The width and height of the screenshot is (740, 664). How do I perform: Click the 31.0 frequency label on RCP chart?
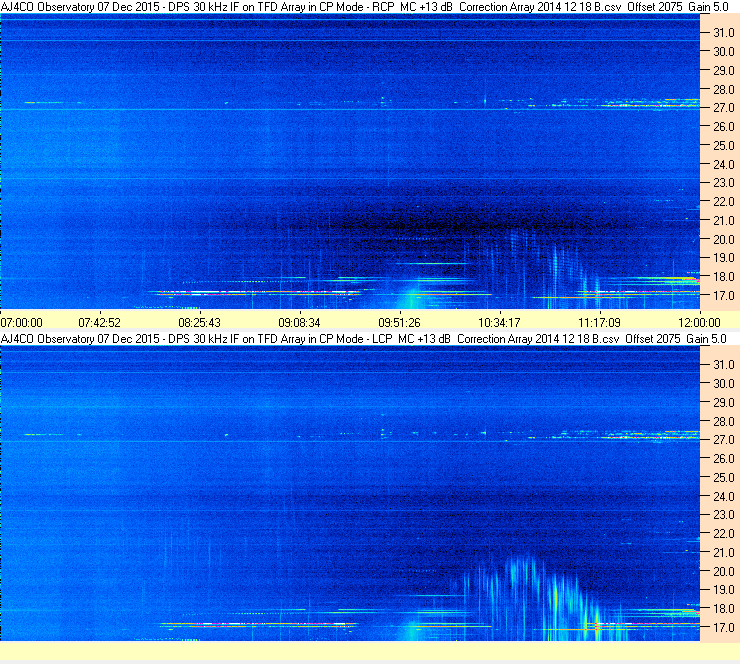point(723,33)
